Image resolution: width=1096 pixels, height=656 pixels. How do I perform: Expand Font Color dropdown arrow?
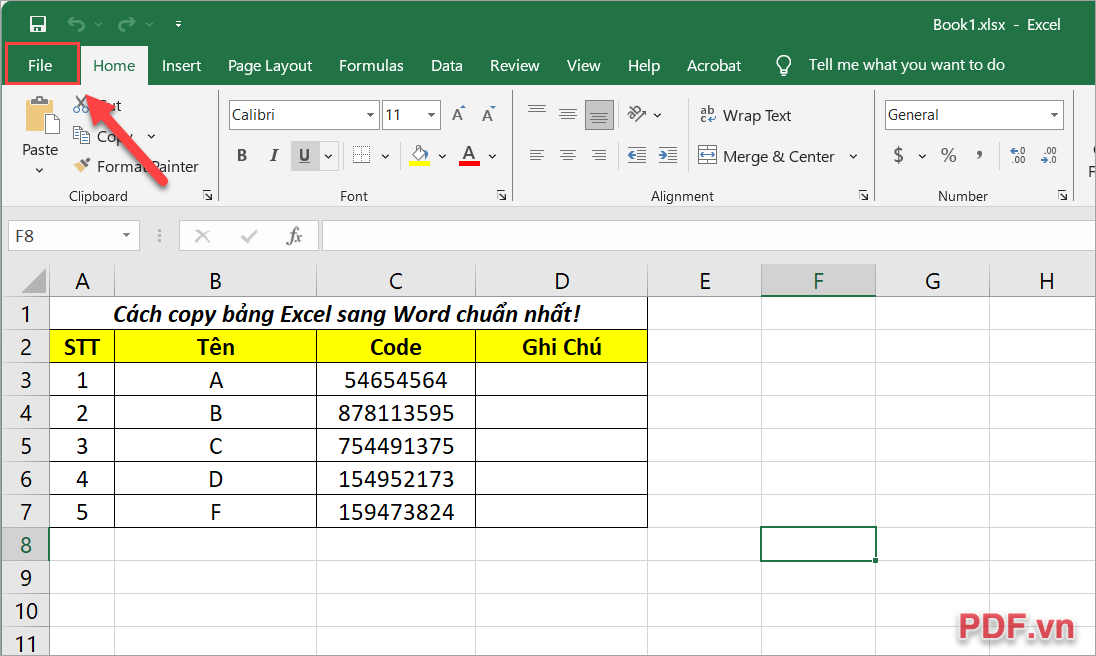(492, 156)
